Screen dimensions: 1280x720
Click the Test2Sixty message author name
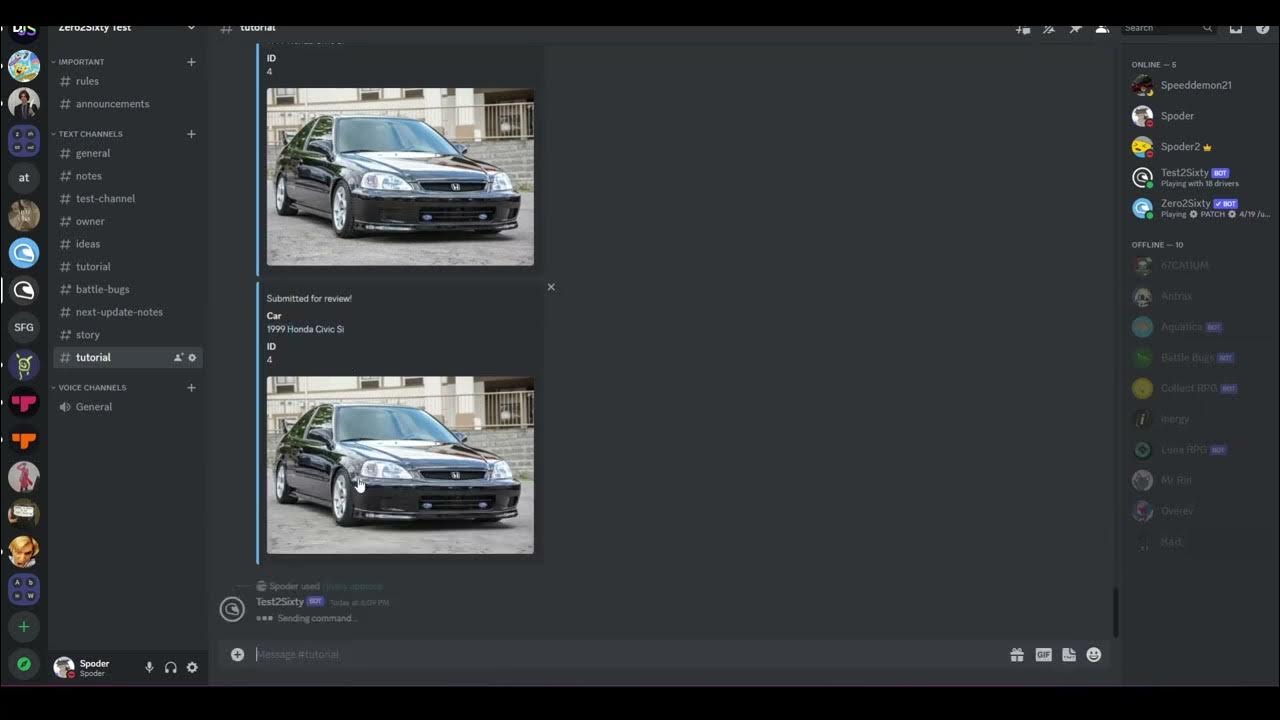point(280,602)
